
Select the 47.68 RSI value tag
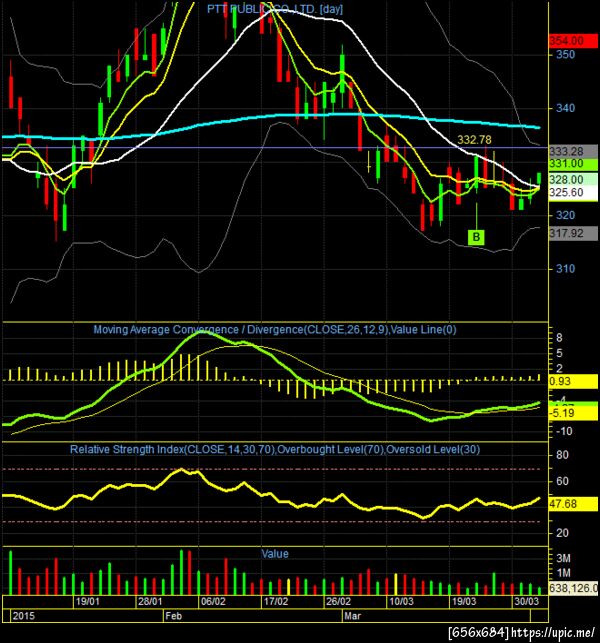[x=573, y=504]
